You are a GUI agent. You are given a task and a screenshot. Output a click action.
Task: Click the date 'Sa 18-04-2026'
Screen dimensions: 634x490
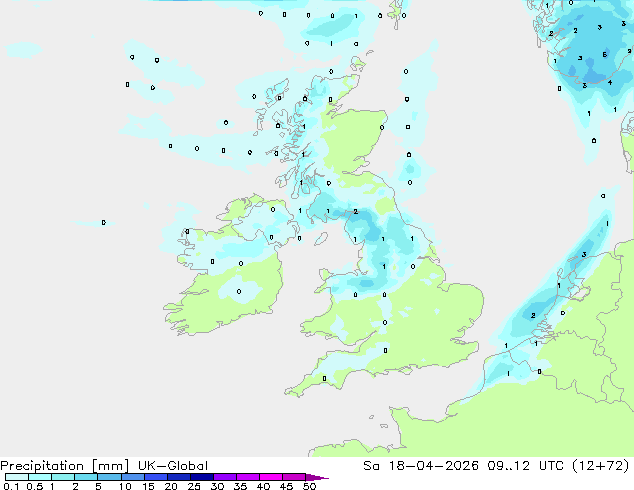click(421, 466)
